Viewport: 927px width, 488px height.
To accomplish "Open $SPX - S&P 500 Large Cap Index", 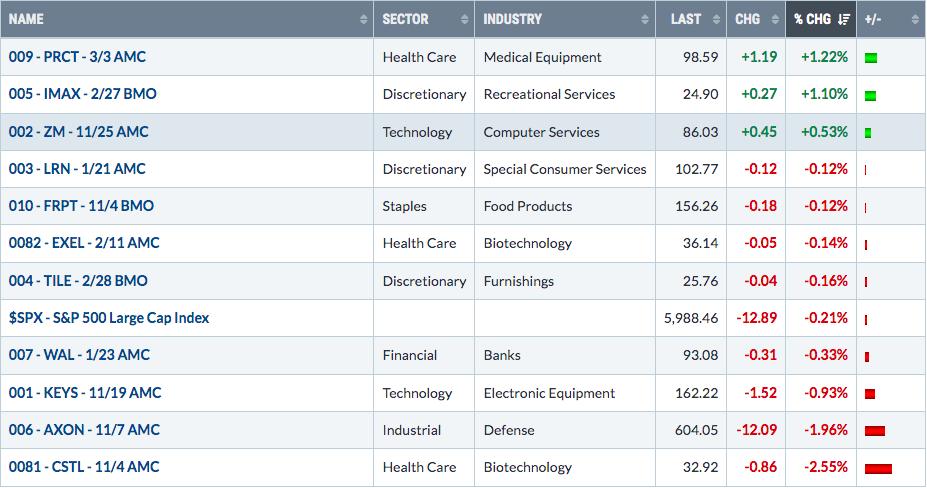I will click(109, 318).
